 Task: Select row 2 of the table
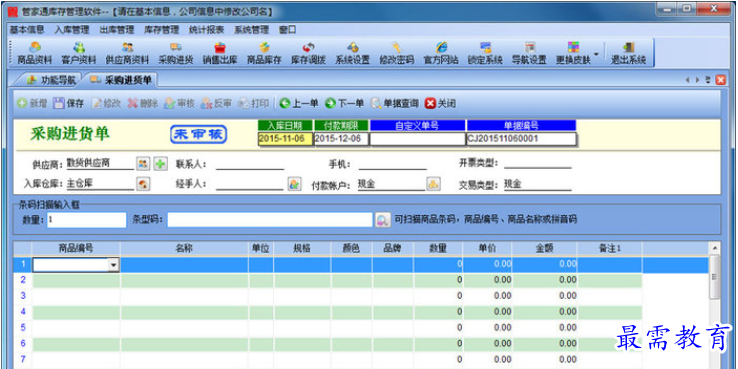tap(328, 281)
